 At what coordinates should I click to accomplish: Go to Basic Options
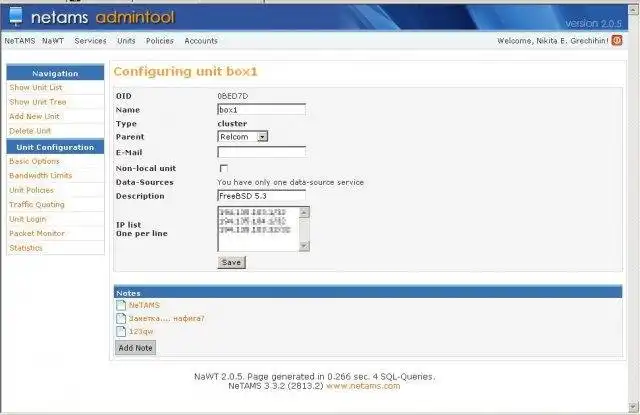coord(34,161)
